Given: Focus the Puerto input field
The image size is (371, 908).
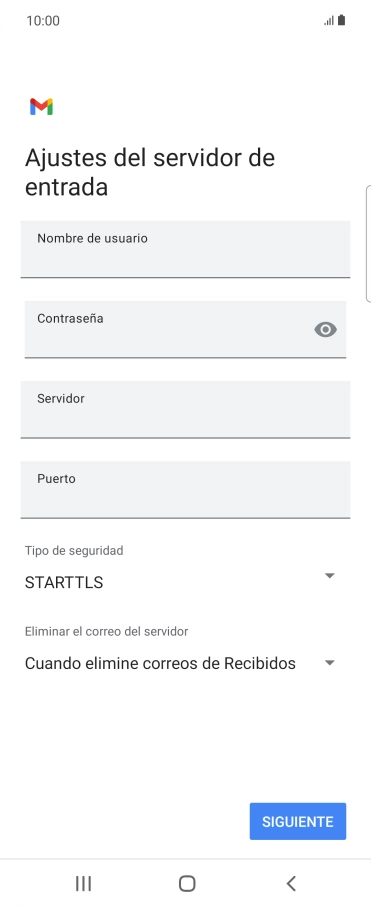Looking at the screenshot, I should pyautogui.click(x=185, y=489).
